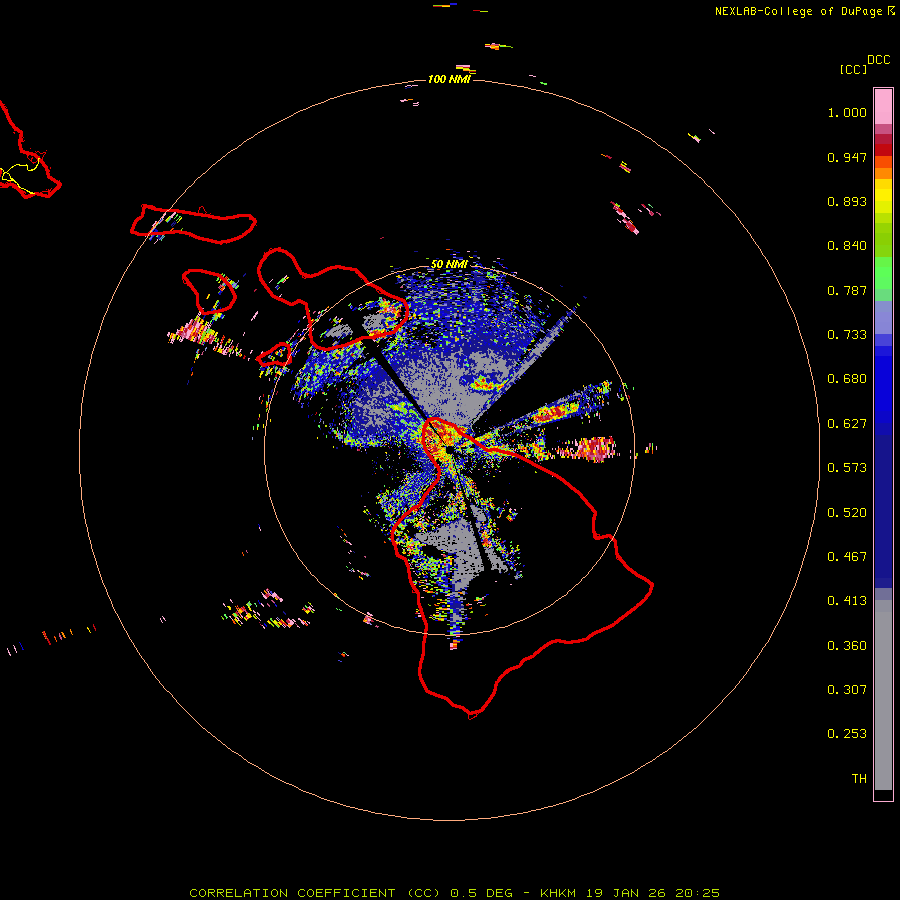900x900 pixels.
Task: Click the DCC product code label
Action: [x=878, y=60]
